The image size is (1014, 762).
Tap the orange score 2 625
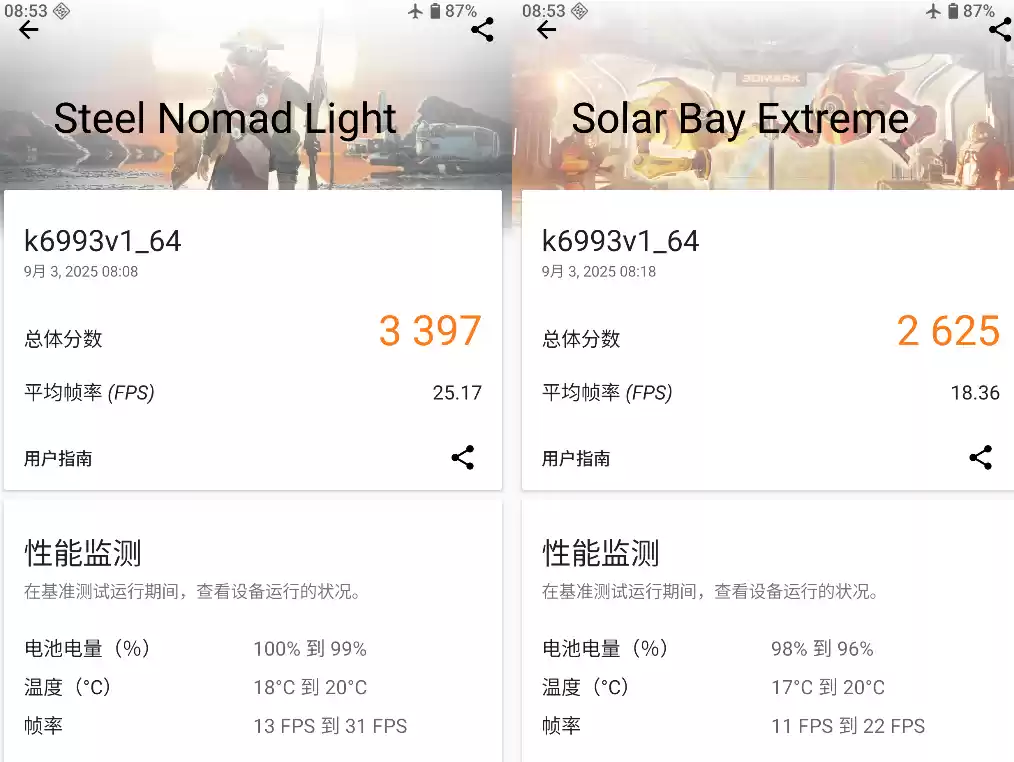(947, 331)
